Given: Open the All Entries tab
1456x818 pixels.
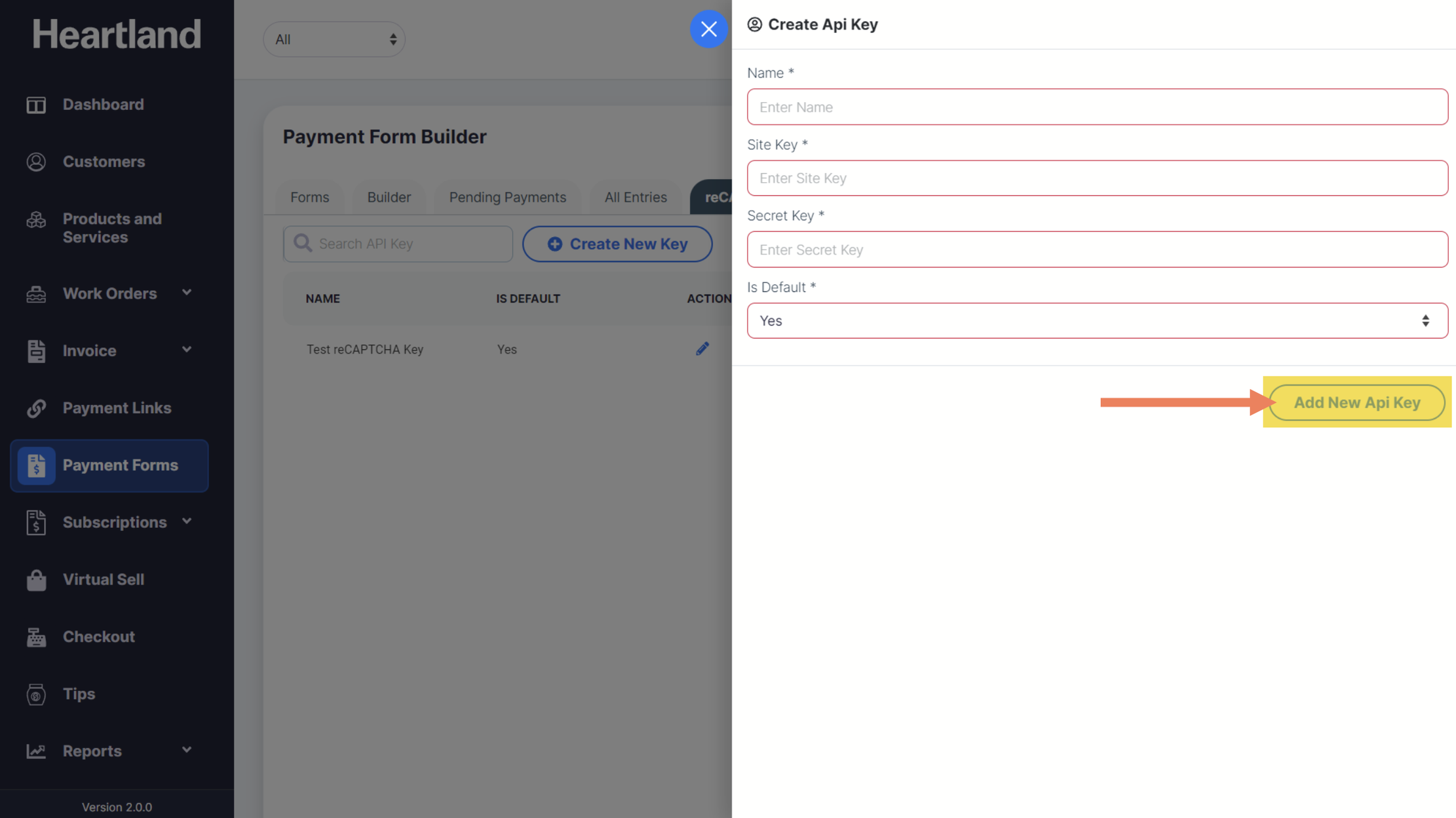Looking at the screenshot, I should coord(635,197).
